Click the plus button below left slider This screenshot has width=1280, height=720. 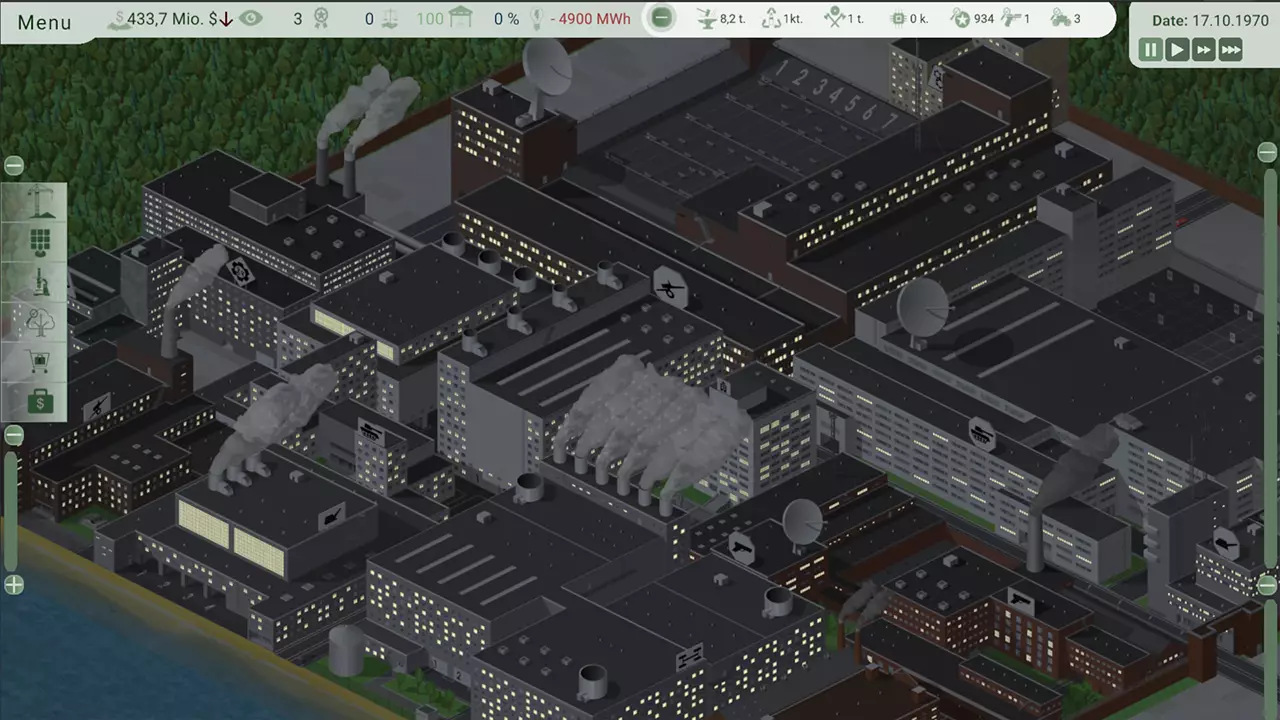14,585
